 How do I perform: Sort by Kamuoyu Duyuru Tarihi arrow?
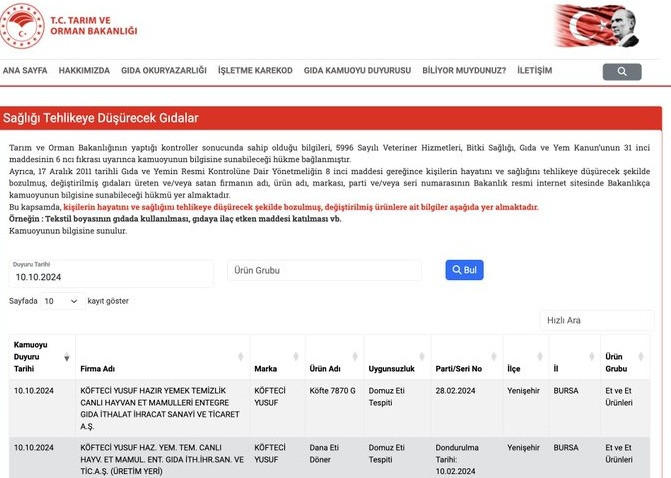[x=67, y=357]
